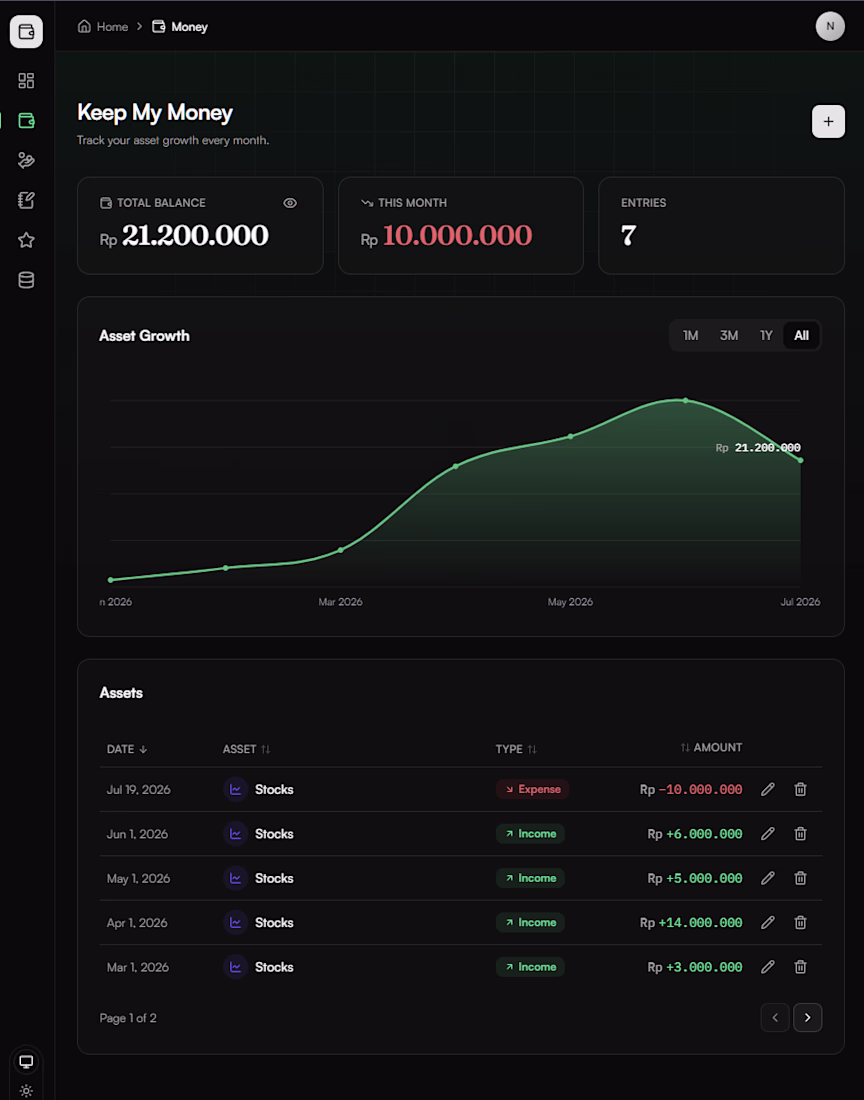864x1100 pixels.
Task: Click the plus button to add entry
Action: click(x=828, y=121)
